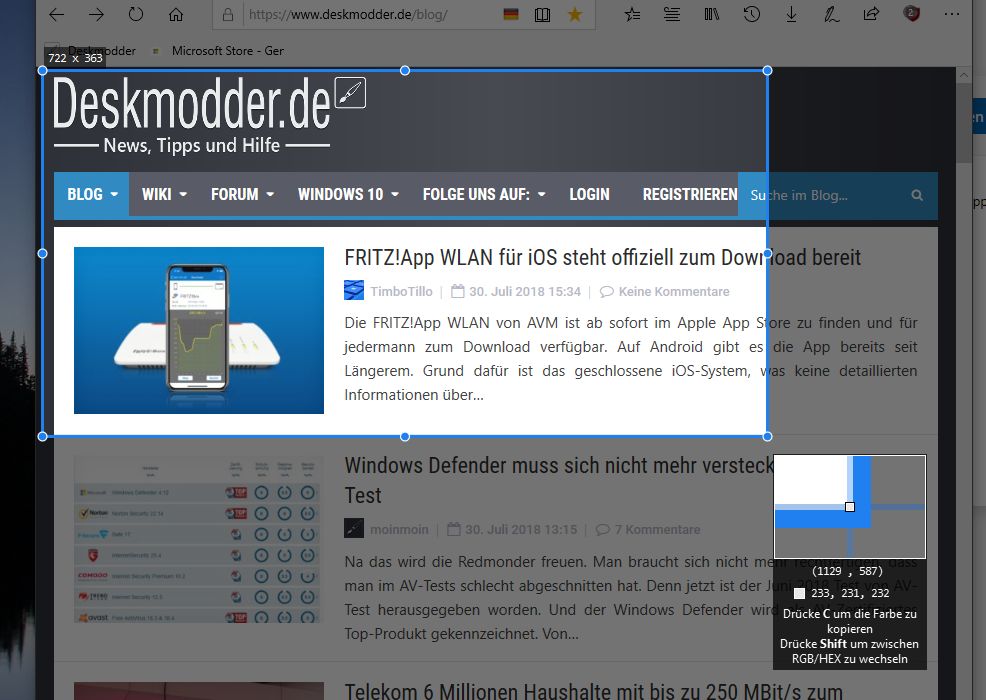Click the date 30. Juli 2018 15:34
This screenshot has width=986, height=700.
pyautogui.click(x=524, y=291)
